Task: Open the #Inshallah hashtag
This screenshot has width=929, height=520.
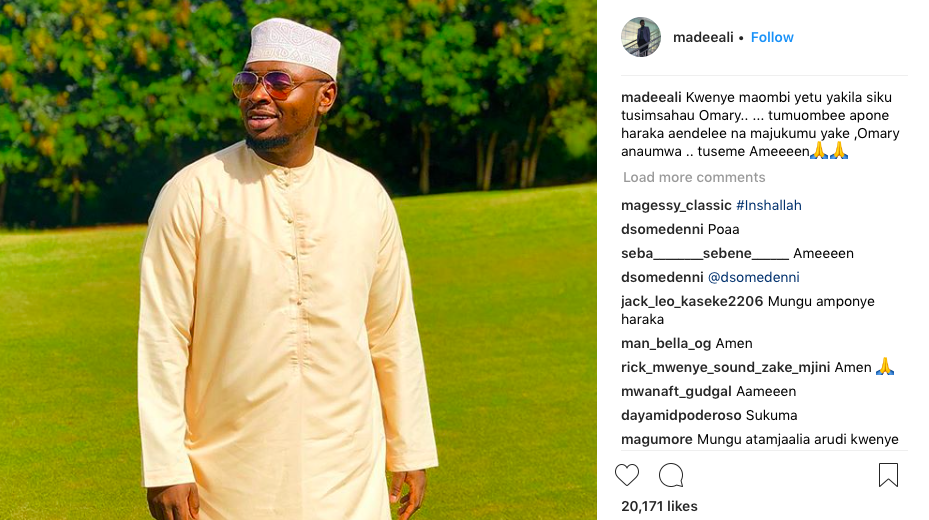Action: 768,206
